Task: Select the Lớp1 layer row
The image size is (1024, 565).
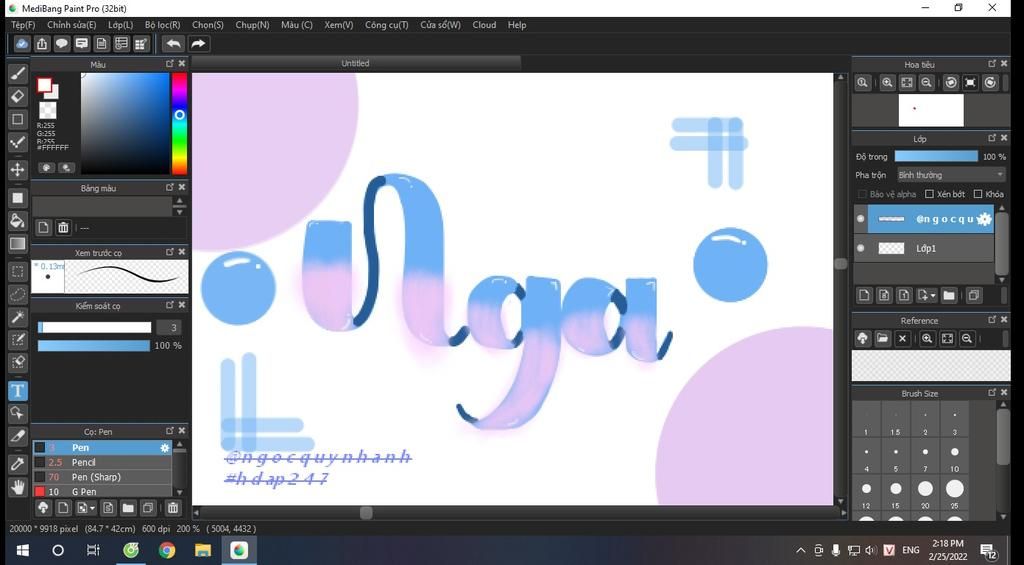Action: click(924, 248)
